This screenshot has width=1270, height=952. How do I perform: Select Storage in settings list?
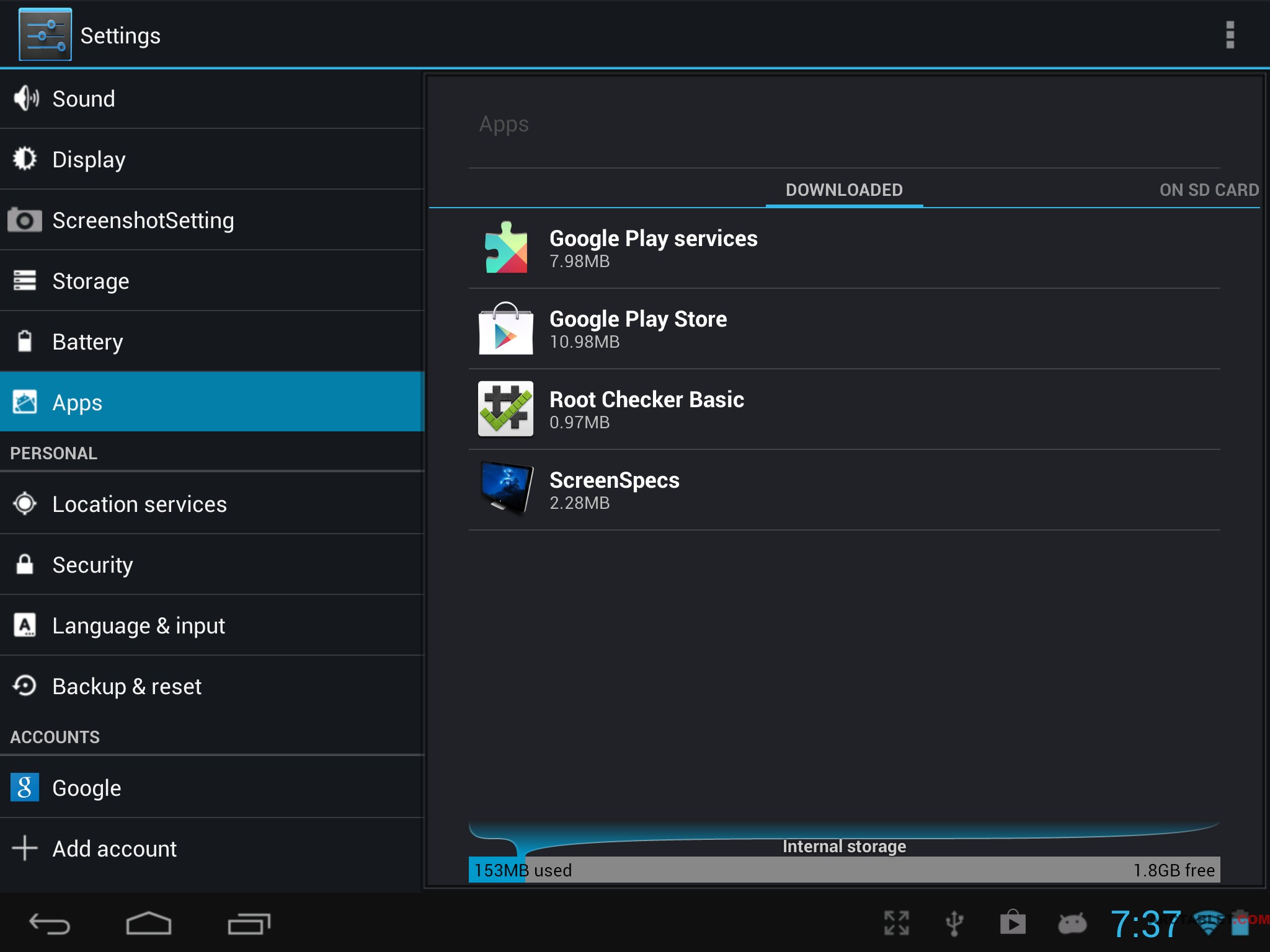[x=211, y=281]
